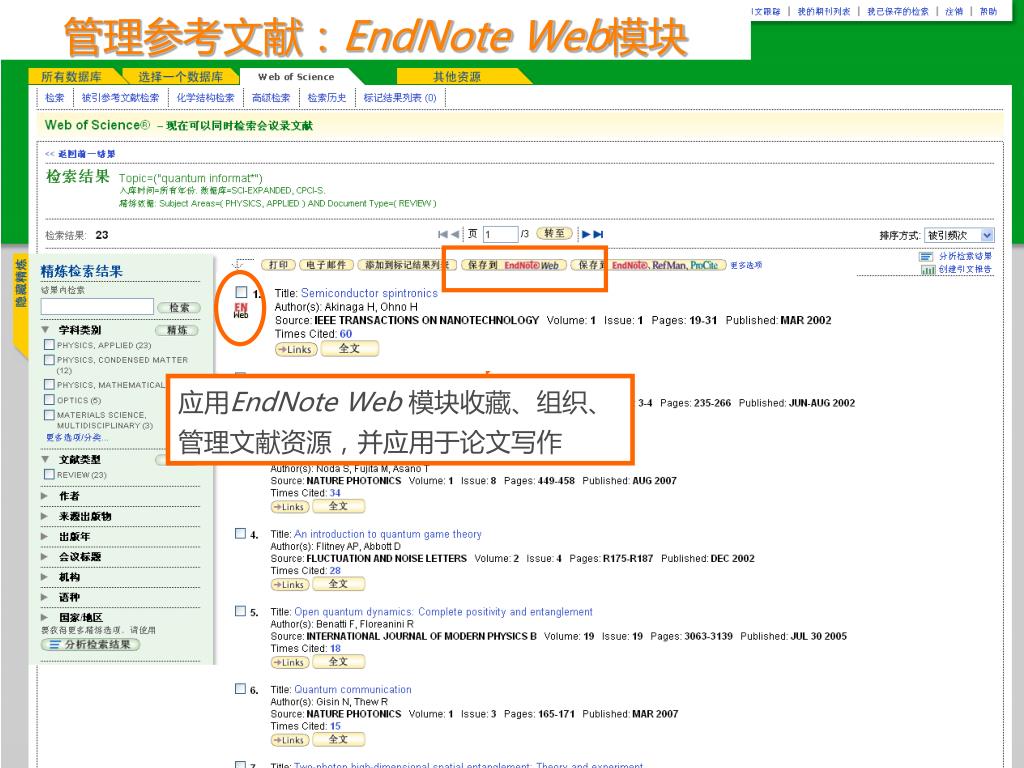Click Links button for Quantum communication record
1024x768 pixels.
(x=291, y=740)
